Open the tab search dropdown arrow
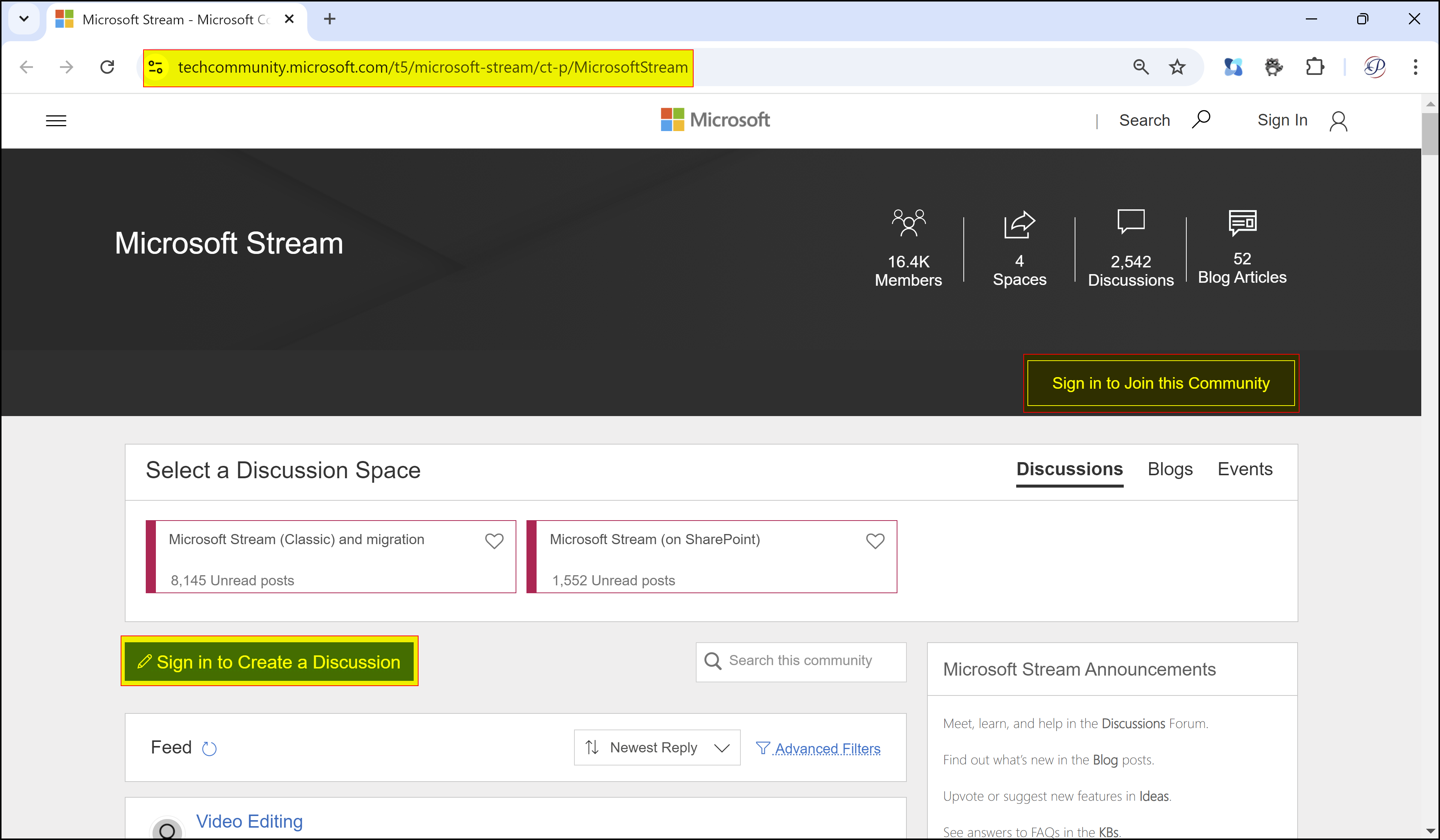This screenshot has height=840, width=1440. pos(24,19)
